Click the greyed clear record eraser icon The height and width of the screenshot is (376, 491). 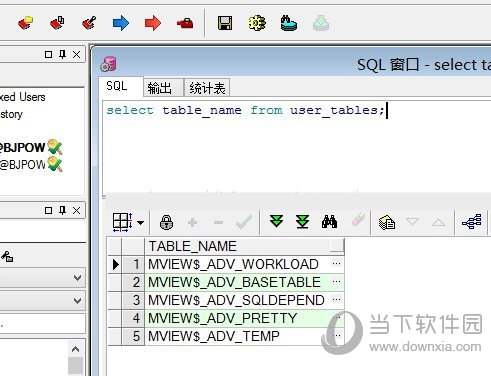[359, 220]
